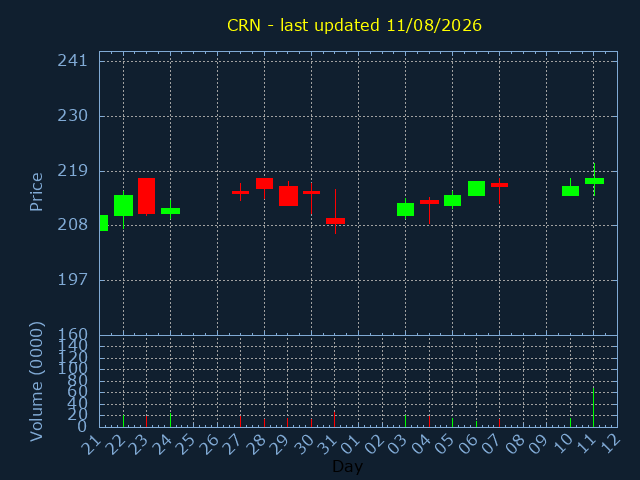The width and height of the screenshot is (640, 480).
Task: Click the 197 price axis label
Action: click(x=72, y=280)
